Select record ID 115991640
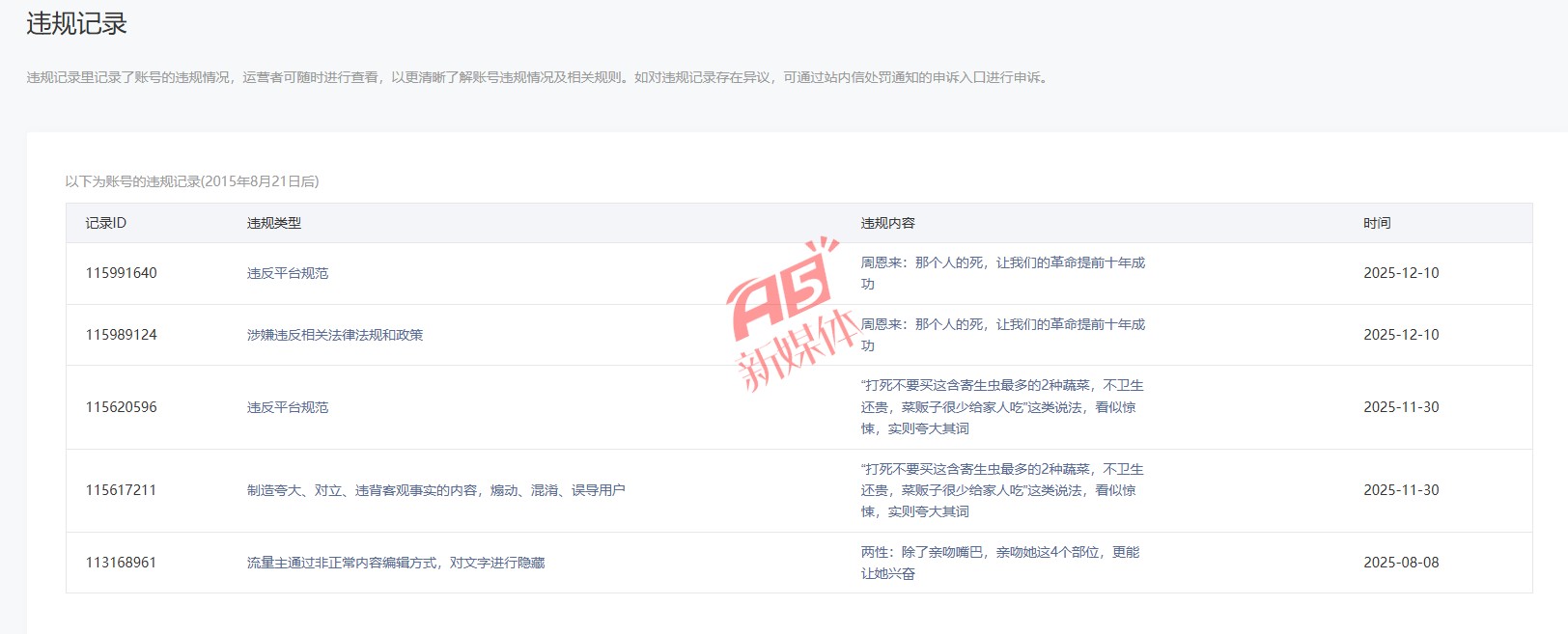 tap(121, 273)
